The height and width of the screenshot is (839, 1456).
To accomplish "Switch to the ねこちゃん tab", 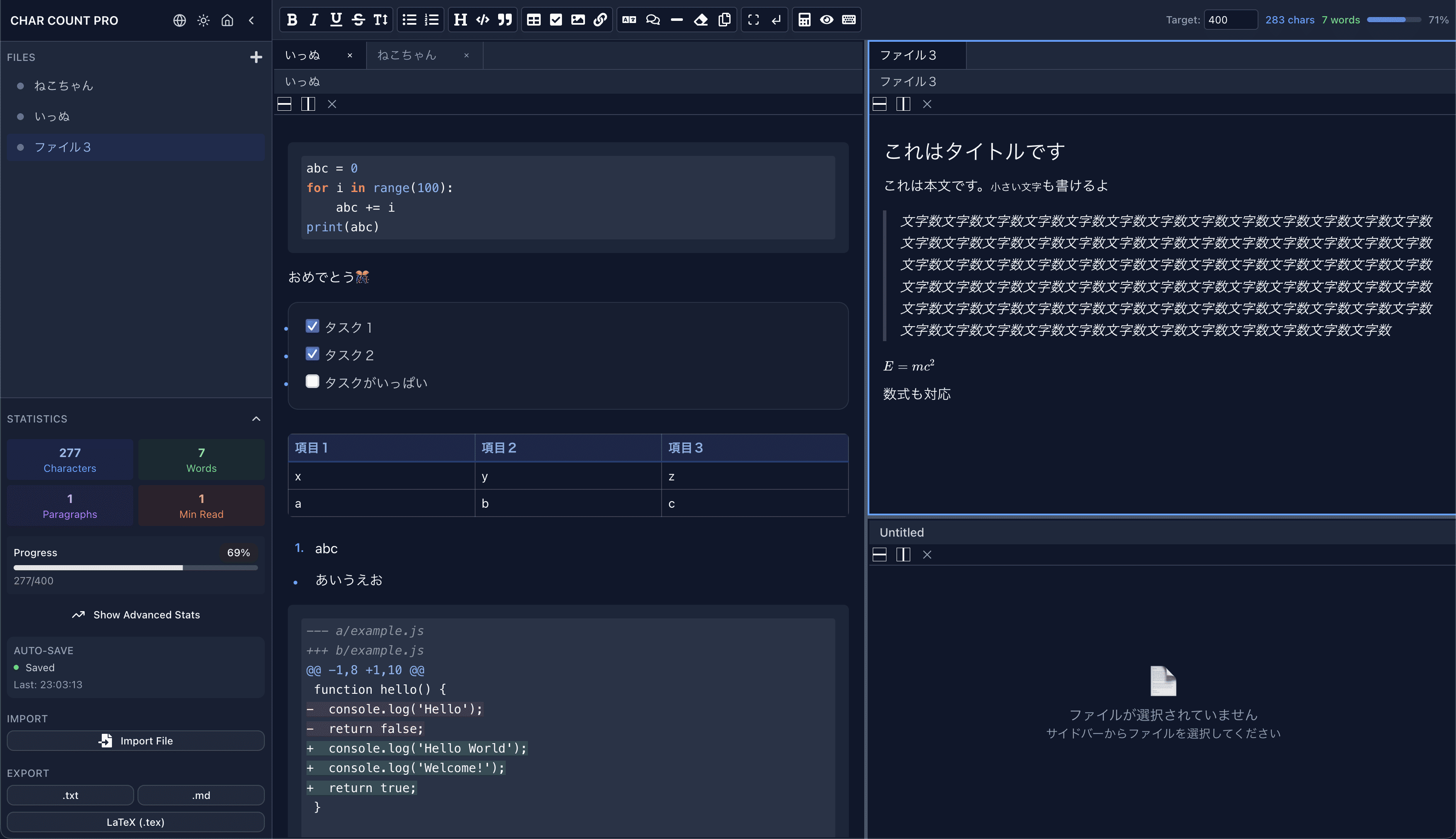I will click(407, 55).
